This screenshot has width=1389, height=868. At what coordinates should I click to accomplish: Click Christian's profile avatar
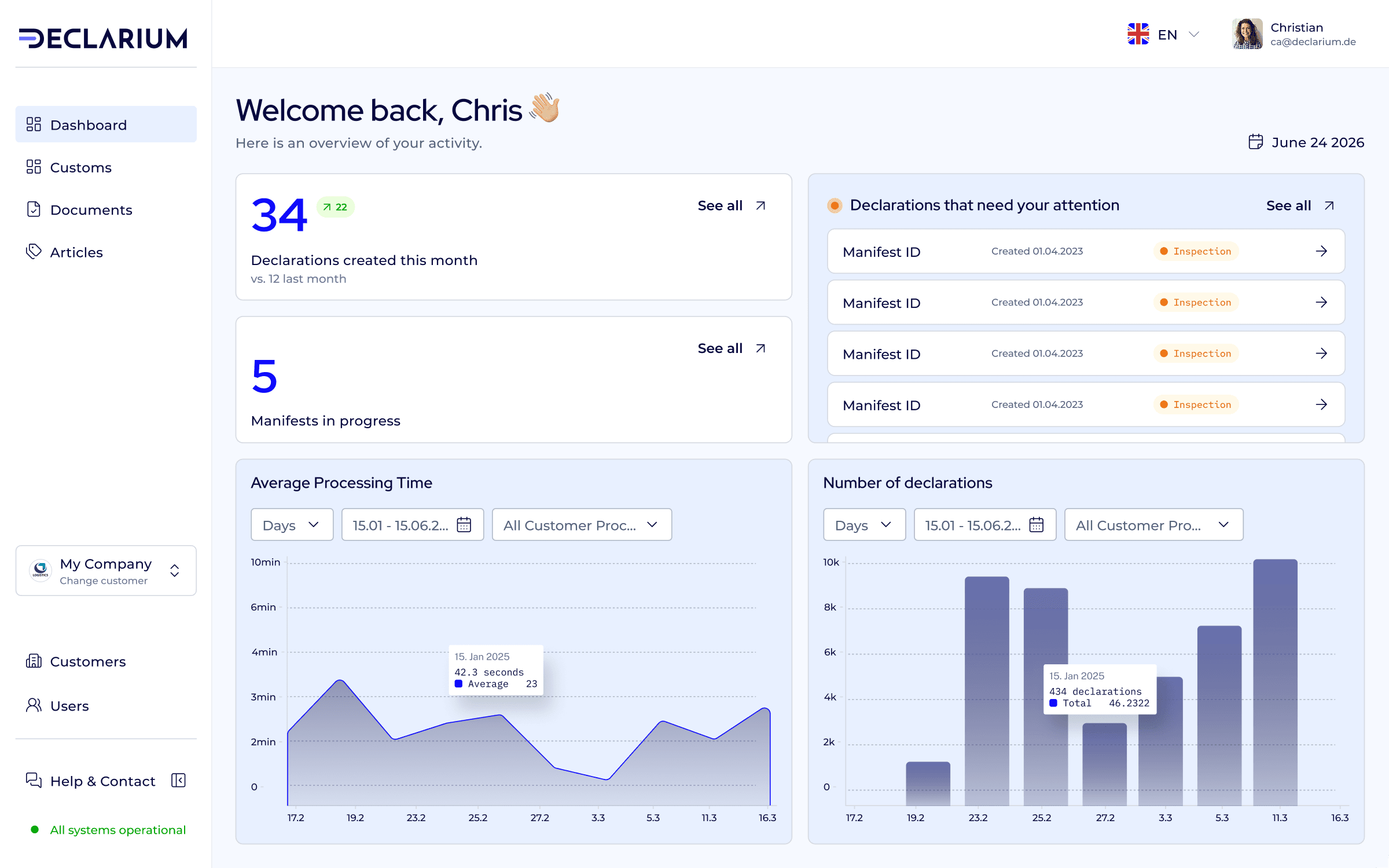pyautogui.click(x=1247, y=34)
